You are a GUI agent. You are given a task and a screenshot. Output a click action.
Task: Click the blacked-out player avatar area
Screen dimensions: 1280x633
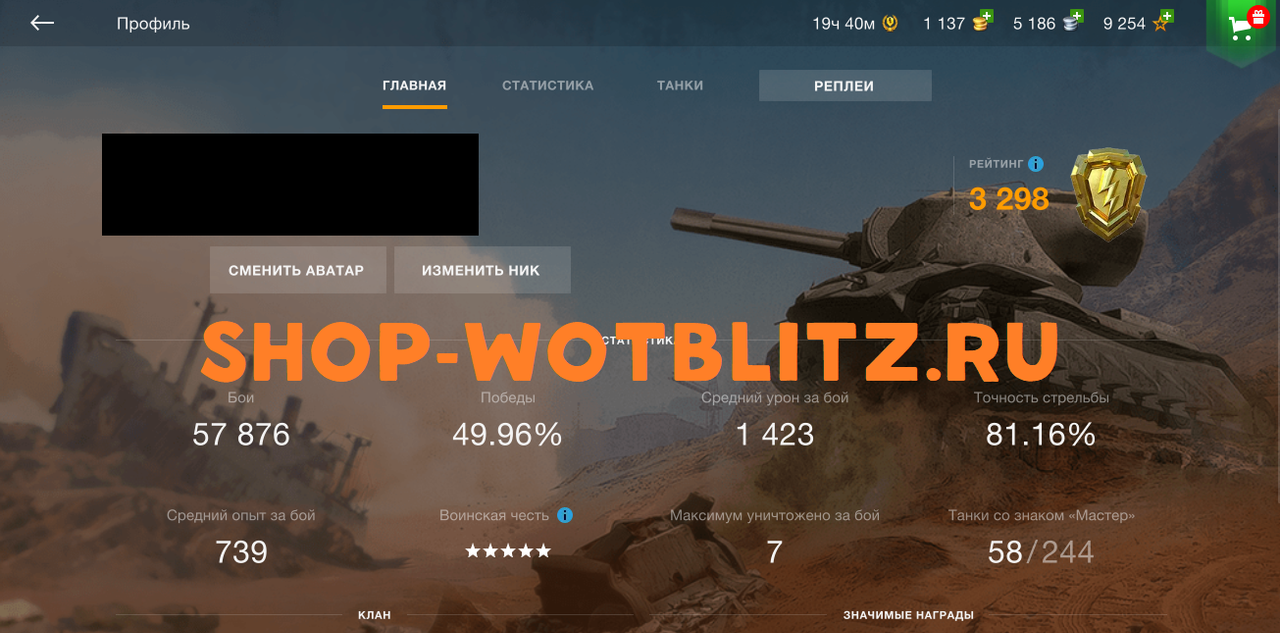(x=290, y=185)
